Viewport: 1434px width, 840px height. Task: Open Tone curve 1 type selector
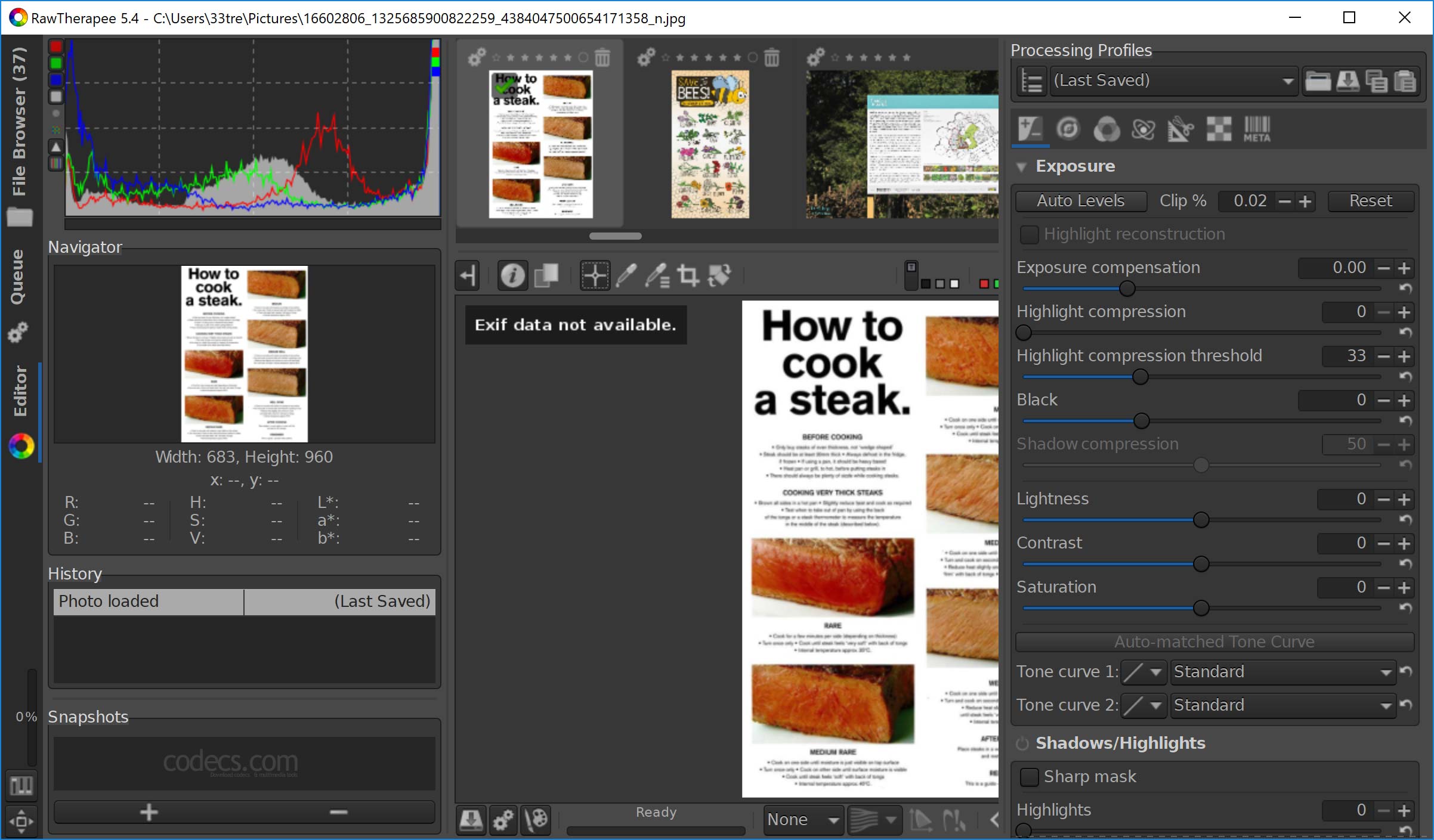[1143, 672]
